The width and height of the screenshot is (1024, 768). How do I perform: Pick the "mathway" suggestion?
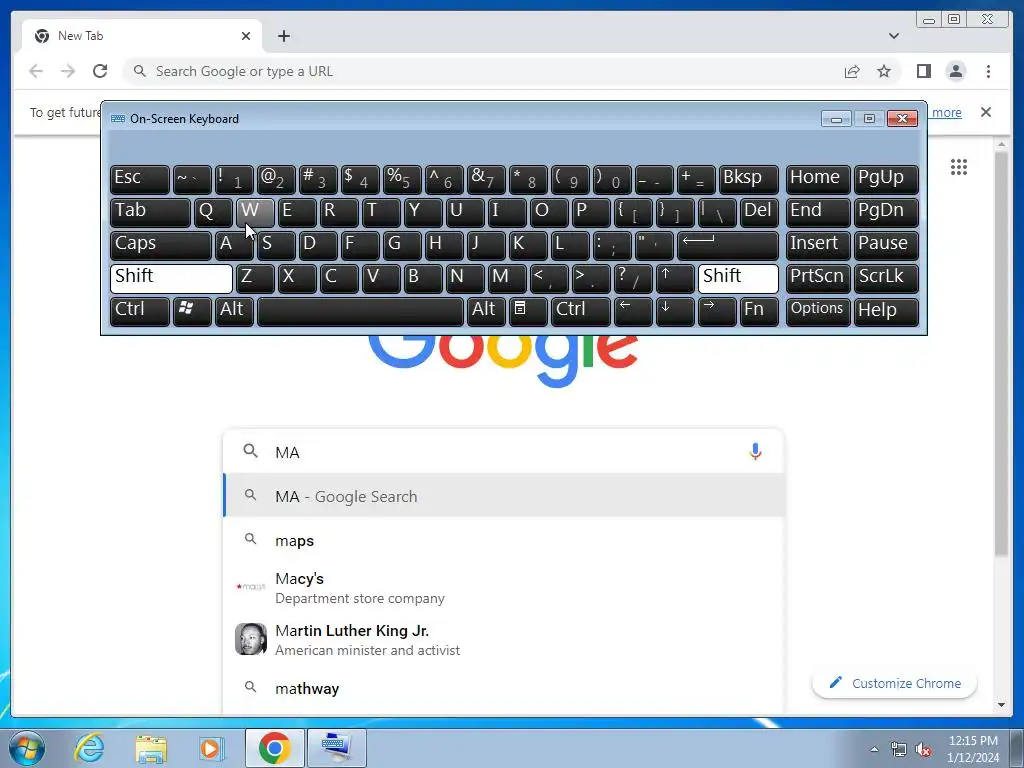(503, 688)
